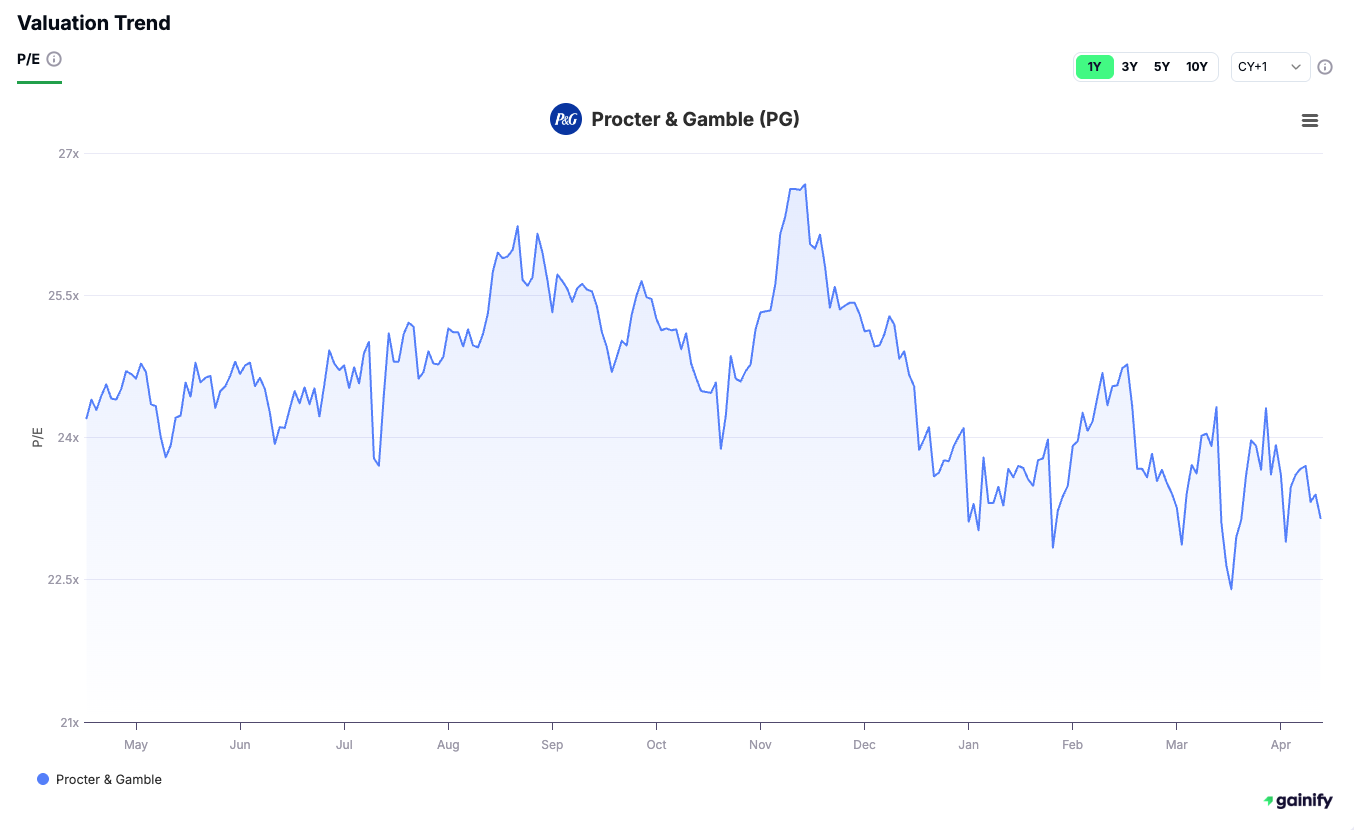Toggle Procter & Gamble legend series
1354x830 pixels.
click(99, 779)
